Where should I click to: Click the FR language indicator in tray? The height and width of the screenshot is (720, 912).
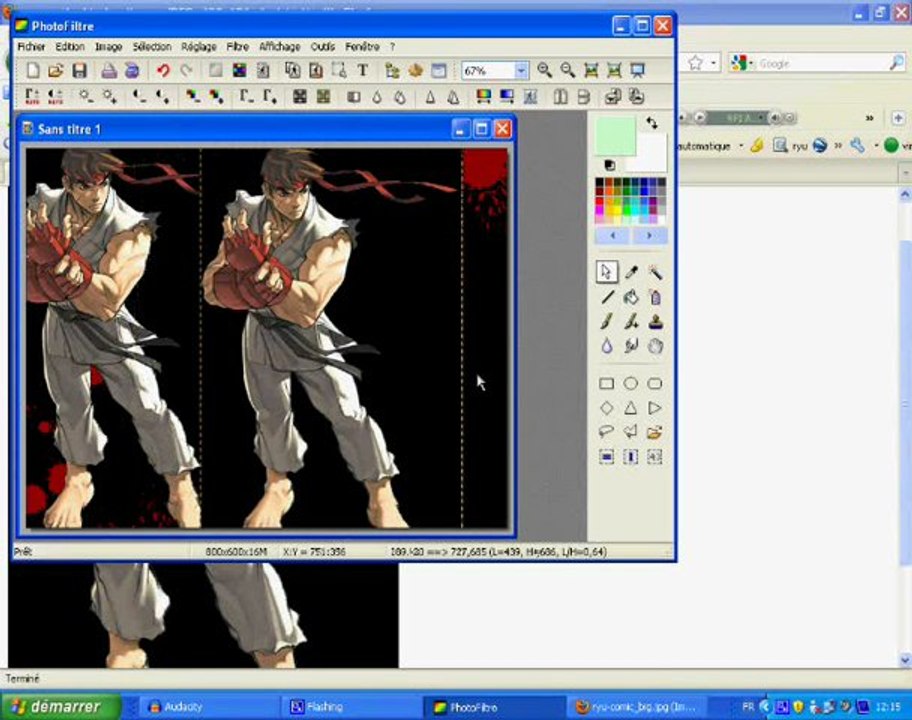[x=748, y=707]
